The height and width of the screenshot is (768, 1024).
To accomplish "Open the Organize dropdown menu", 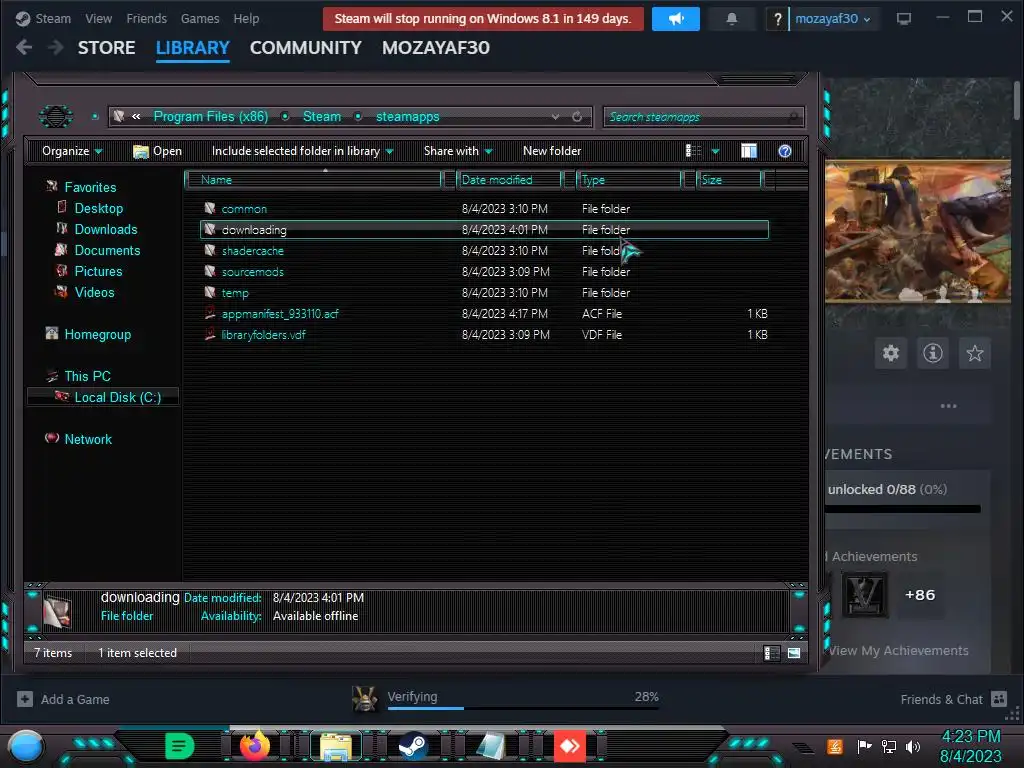I will [x=72, y=151].
